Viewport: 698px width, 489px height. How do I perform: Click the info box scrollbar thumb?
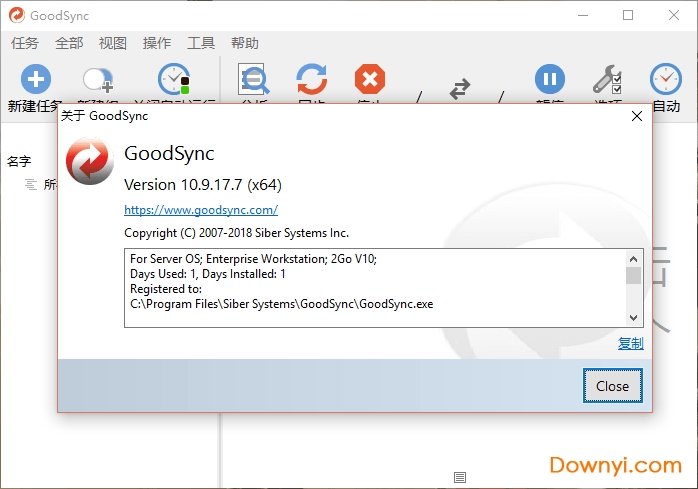click(x=633, y=275)
